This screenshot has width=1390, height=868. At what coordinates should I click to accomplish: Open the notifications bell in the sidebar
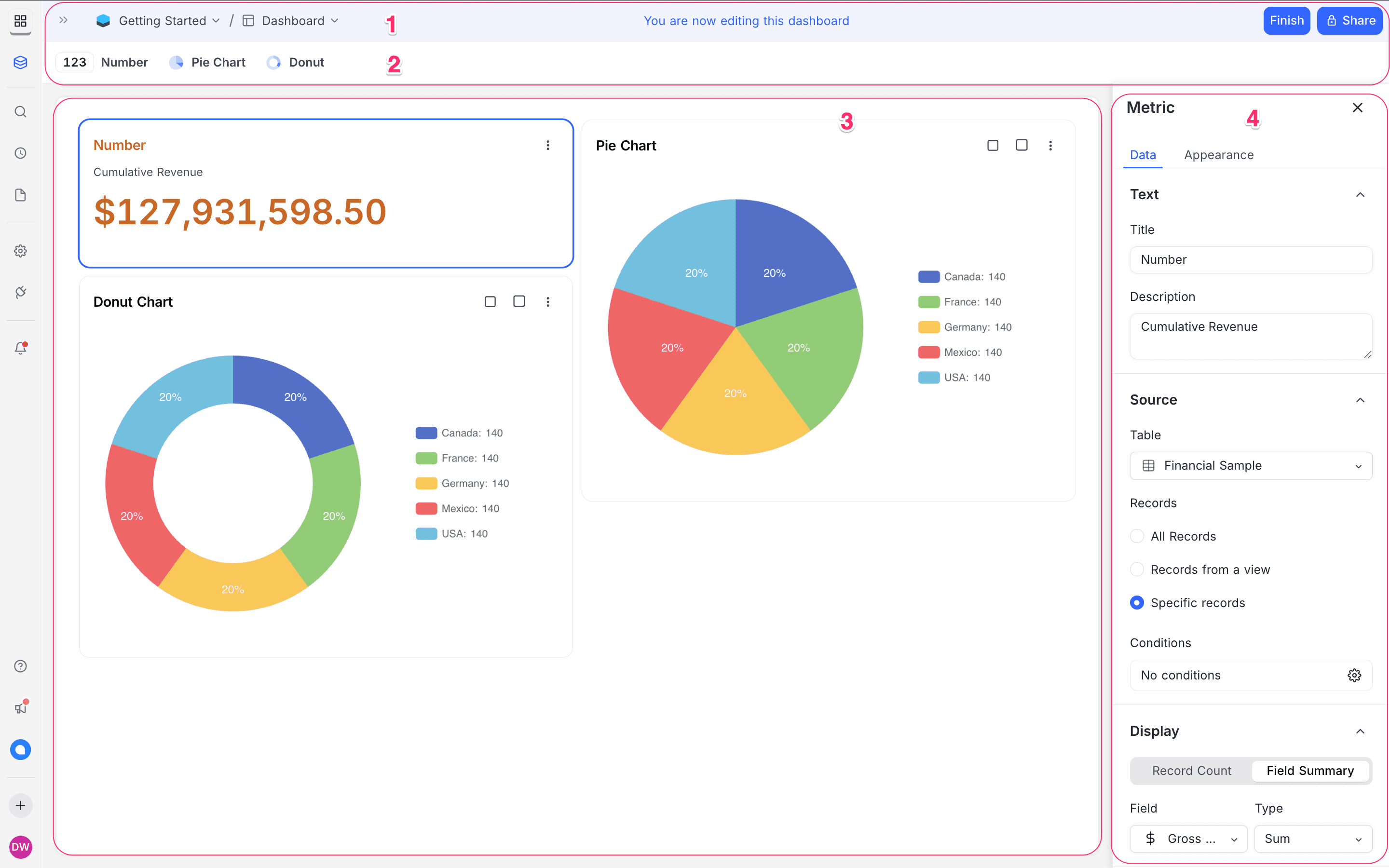21,347
